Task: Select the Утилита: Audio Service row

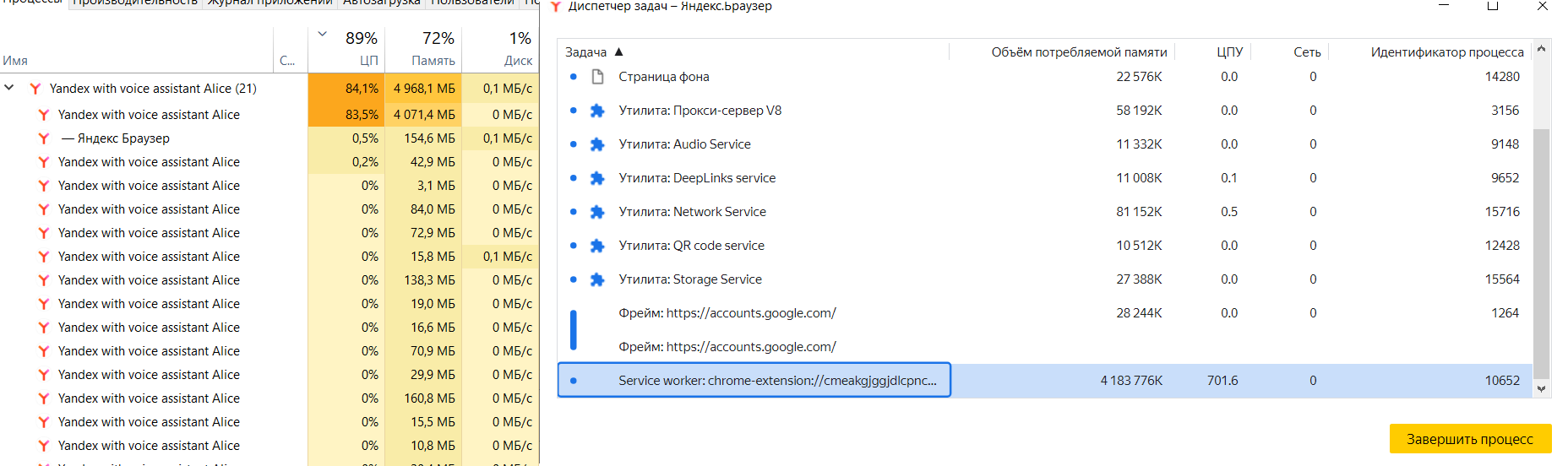Action: [1045, 144]
